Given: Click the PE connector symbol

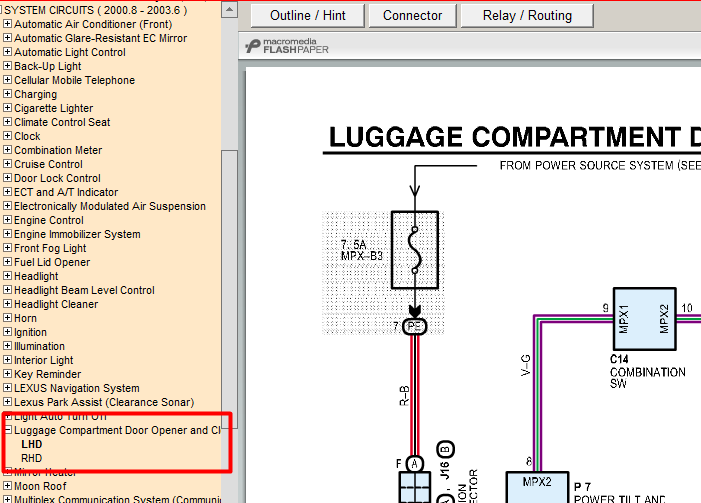Looking at the screenshot, I should [x=414, y=326].
